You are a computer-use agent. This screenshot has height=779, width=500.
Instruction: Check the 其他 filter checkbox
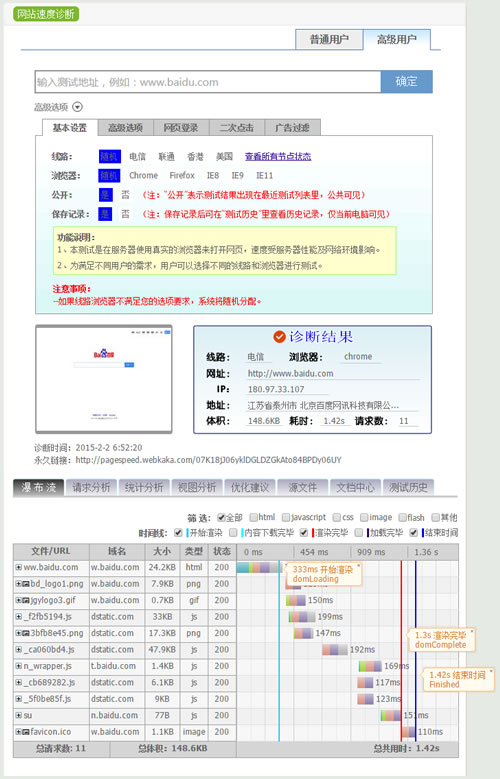click(435, 518)
